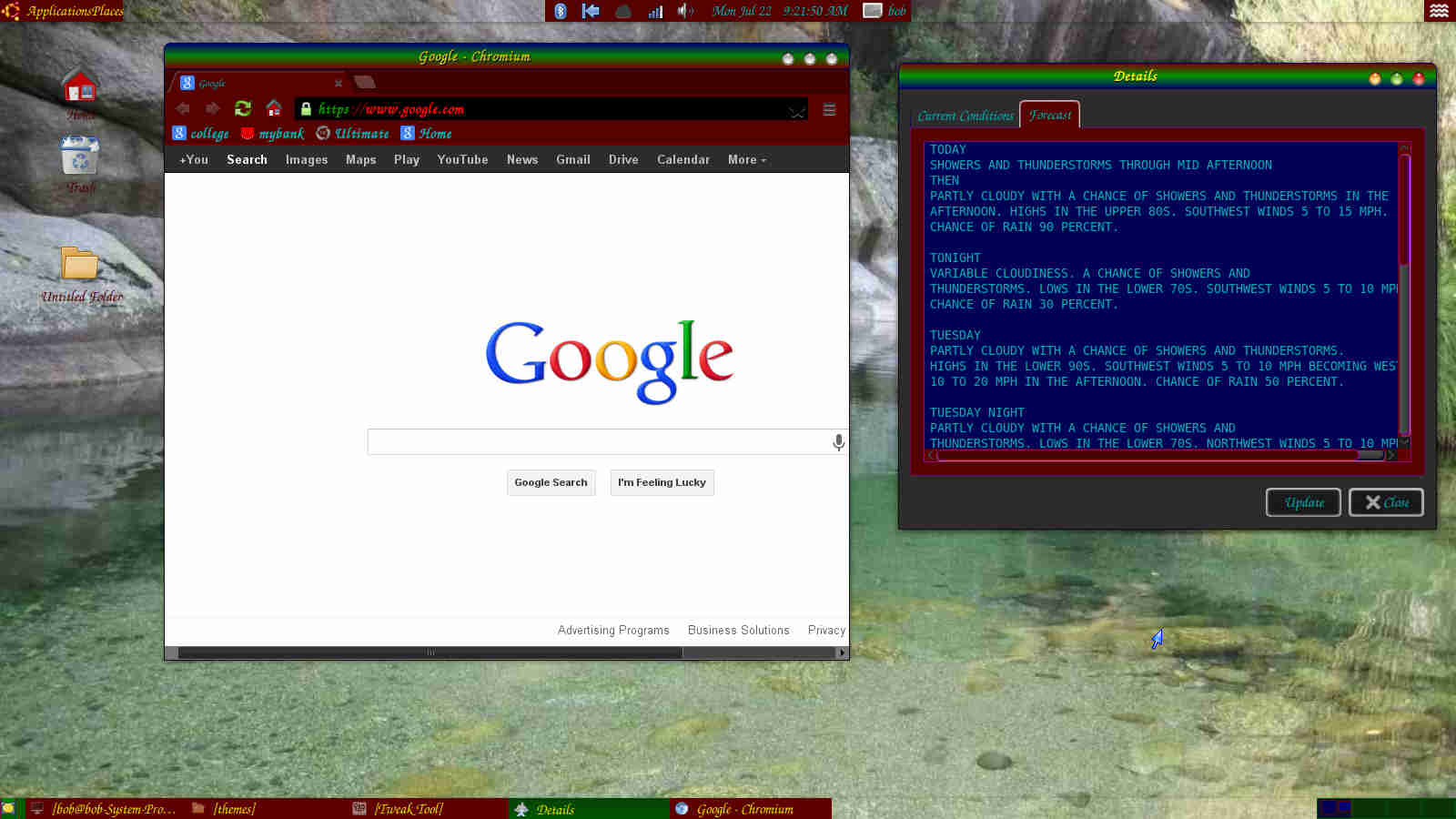Click the network signal bars icon
The image size is (1456, 819).
[655, 11]
